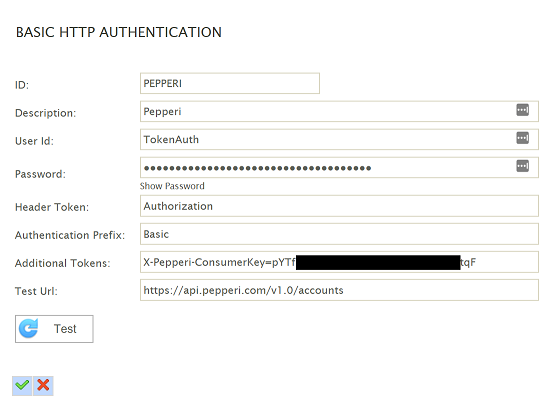Click the Test button
This screenshot has height=406, width=557.
click(54, 329)
